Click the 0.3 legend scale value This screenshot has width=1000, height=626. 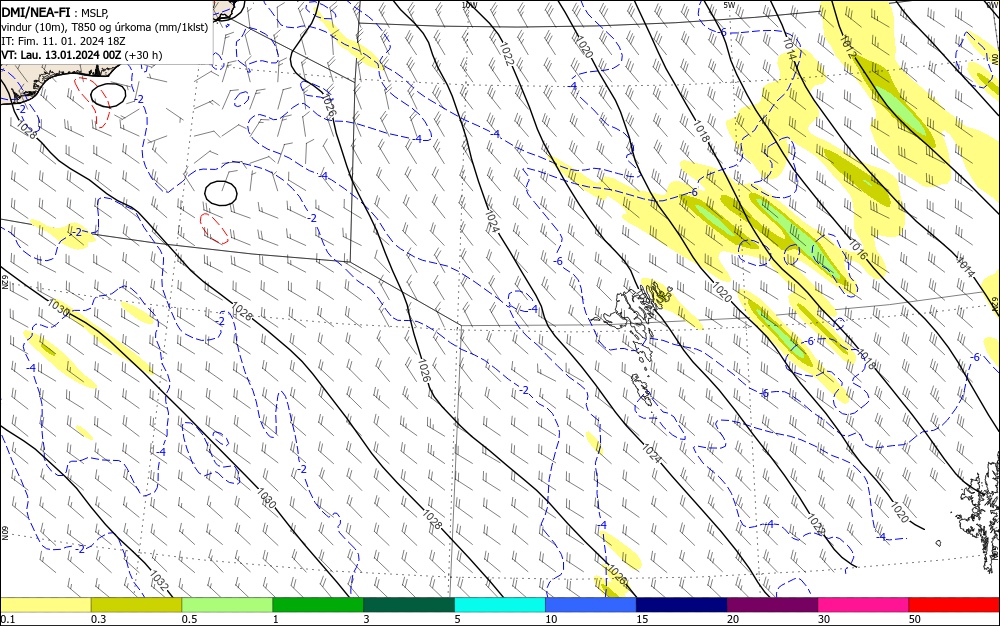[99, 619]
